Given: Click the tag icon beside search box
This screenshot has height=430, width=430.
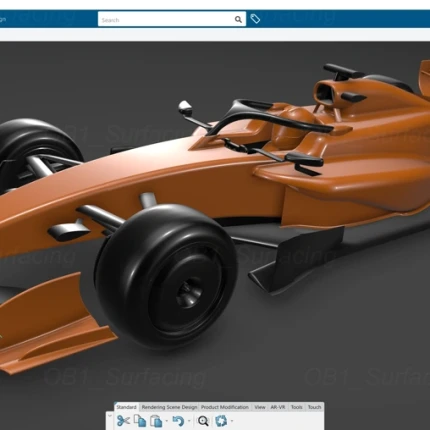Looking at the screenshot, I should click(255, 19).
